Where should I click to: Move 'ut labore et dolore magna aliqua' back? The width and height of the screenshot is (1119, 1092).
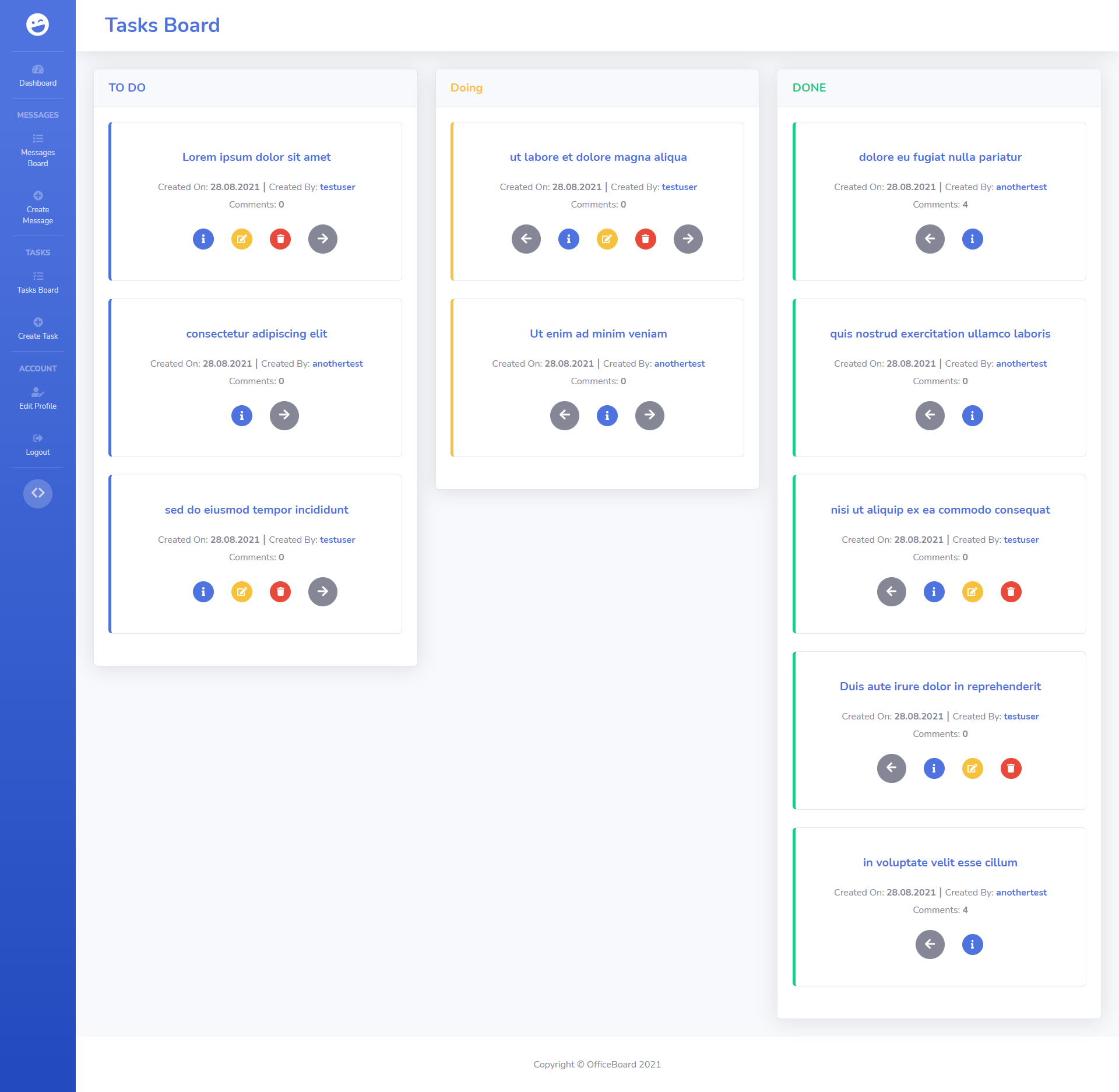pyautogui.click(x=526, y=239)
